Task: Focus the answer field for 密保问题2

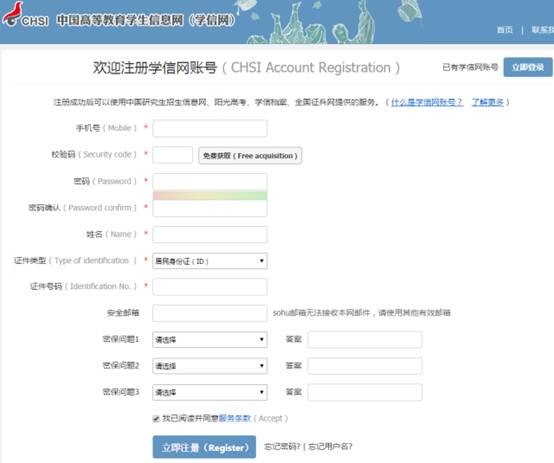Action: 365,366
